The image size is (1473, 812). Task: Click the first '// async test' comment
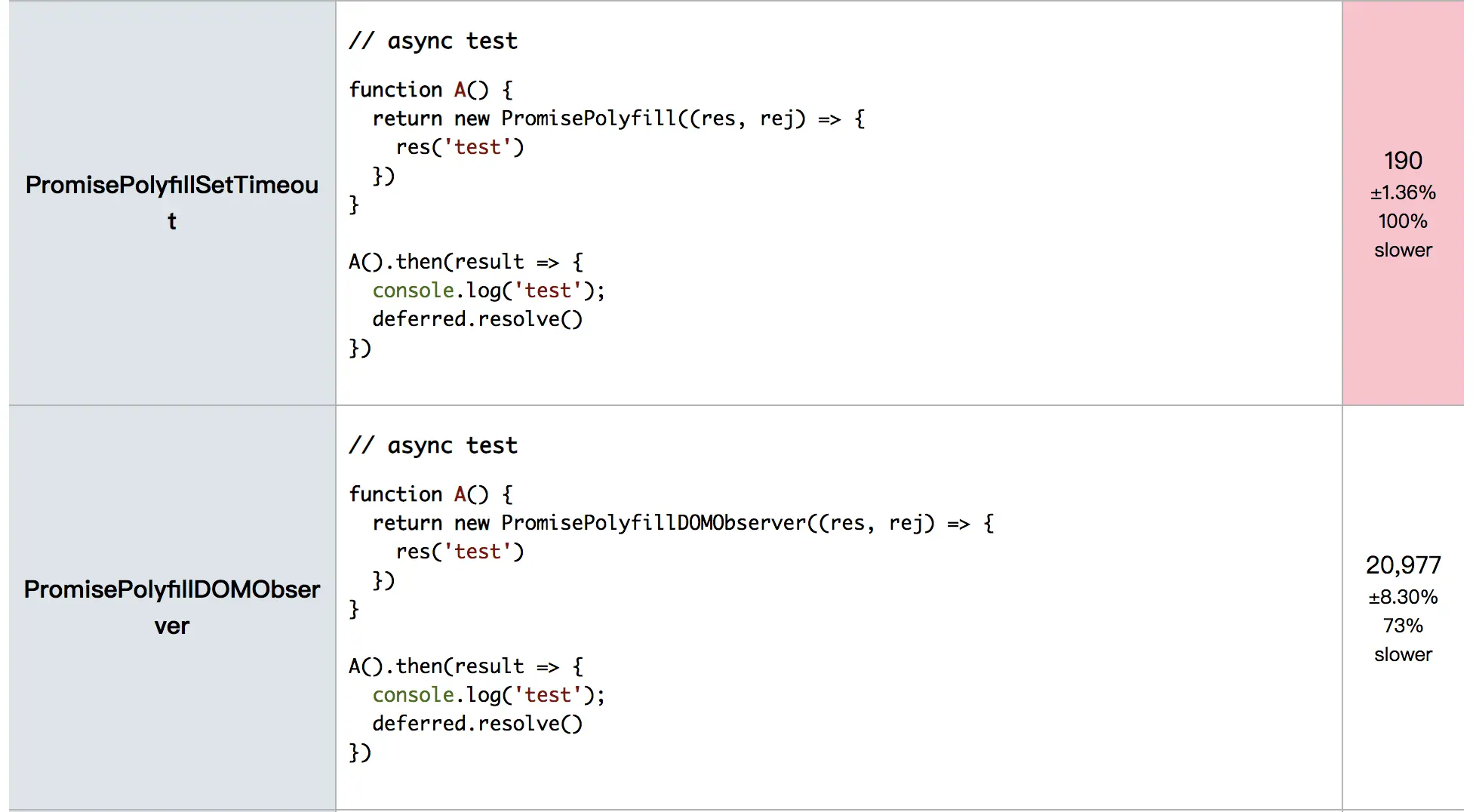click(x=433, y=41)
